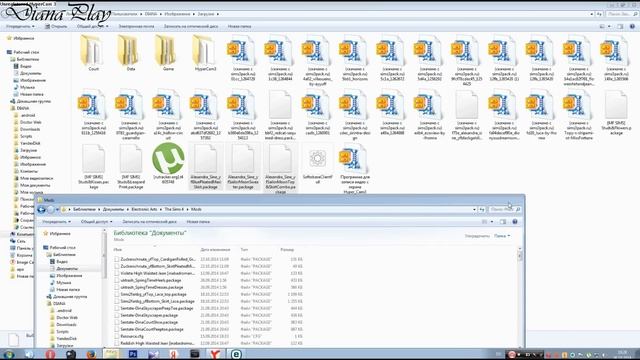Go back in the Mods window

point(41,209)
